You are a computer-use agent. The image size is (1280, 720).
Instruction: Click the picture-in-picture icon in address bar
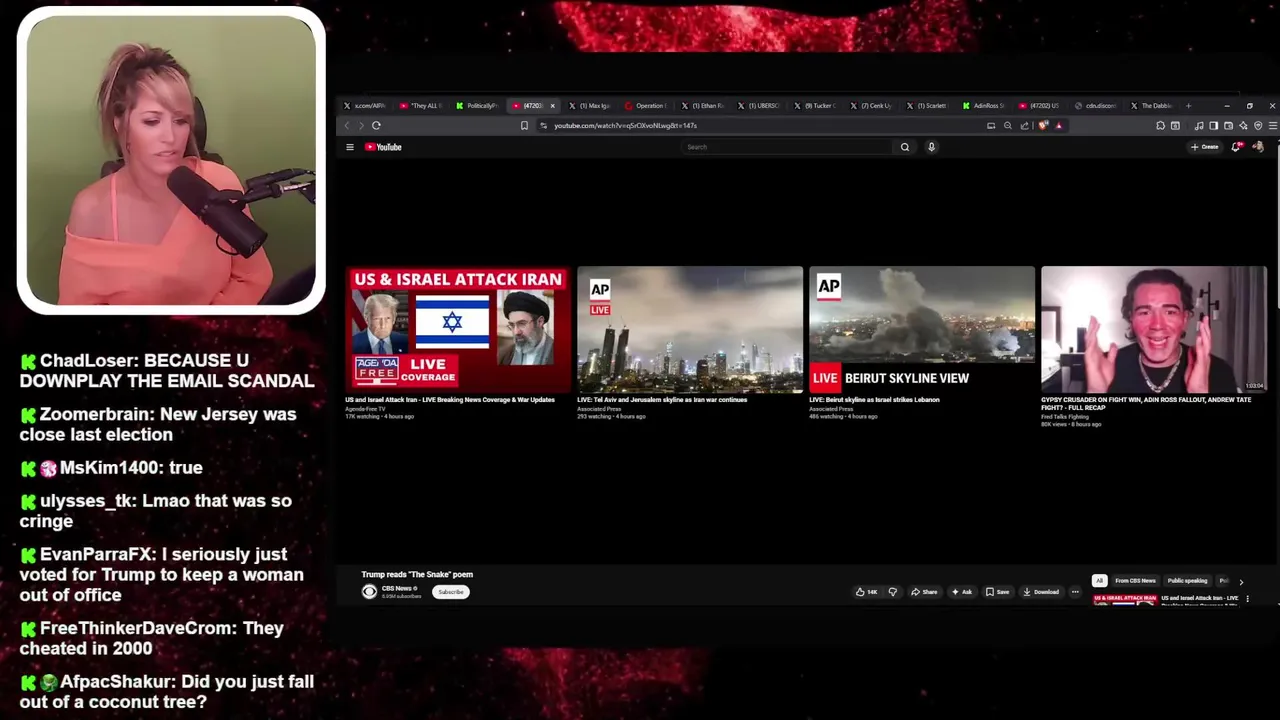[991, 125]
